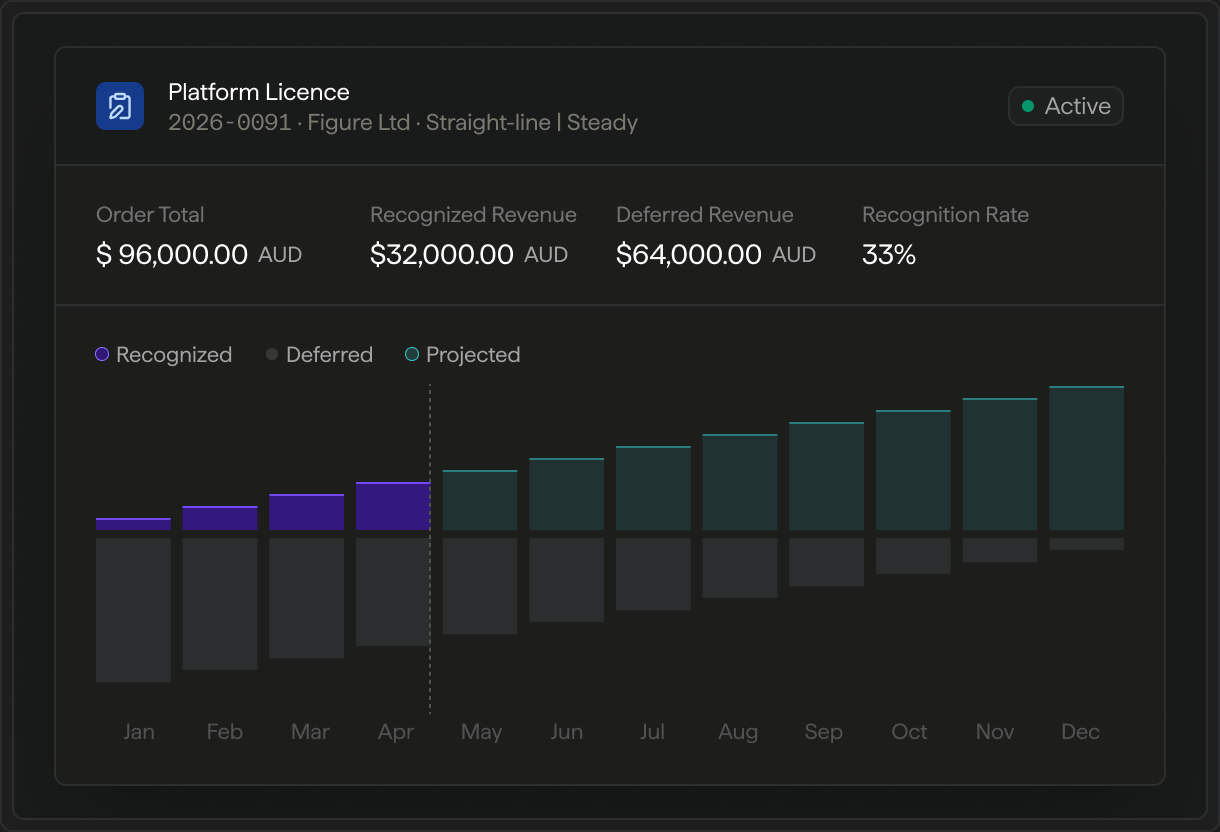Click the Jan axis label
This screenshot has height=832, width=1220.
pyautogui.click(x=139, y=732)
